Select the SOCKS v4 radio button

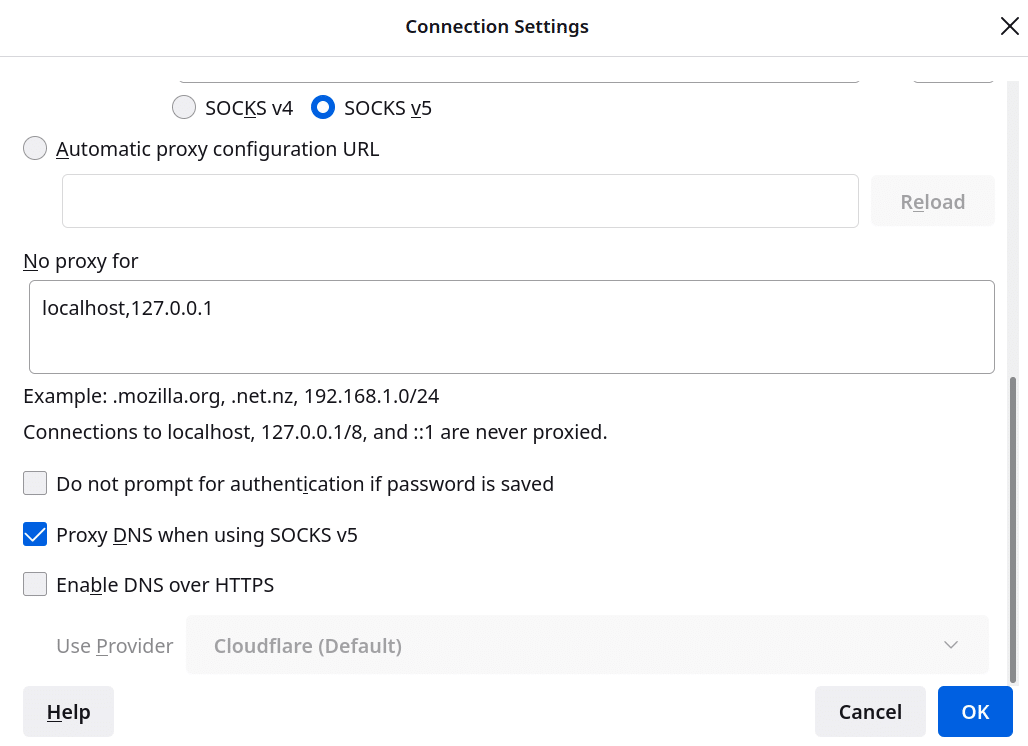click(x=184, y=108)
